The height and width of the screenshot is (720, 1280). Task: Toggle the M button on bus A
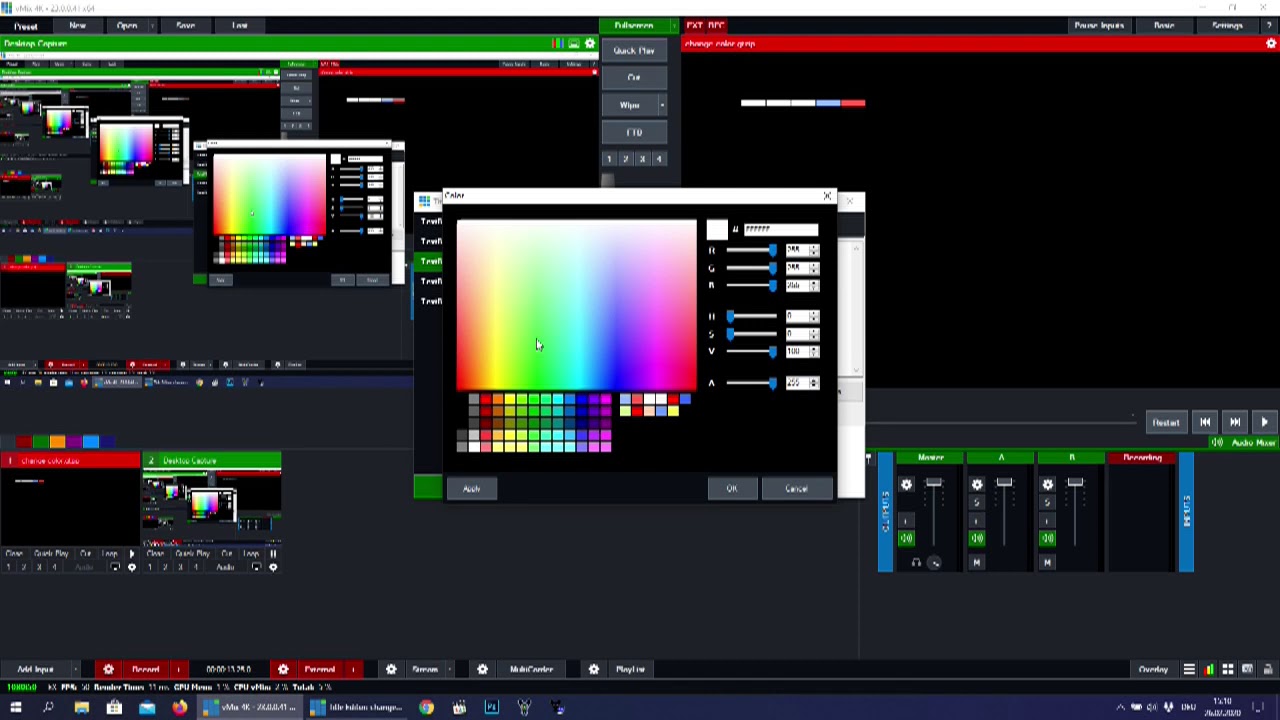click(x=977, y=562)
